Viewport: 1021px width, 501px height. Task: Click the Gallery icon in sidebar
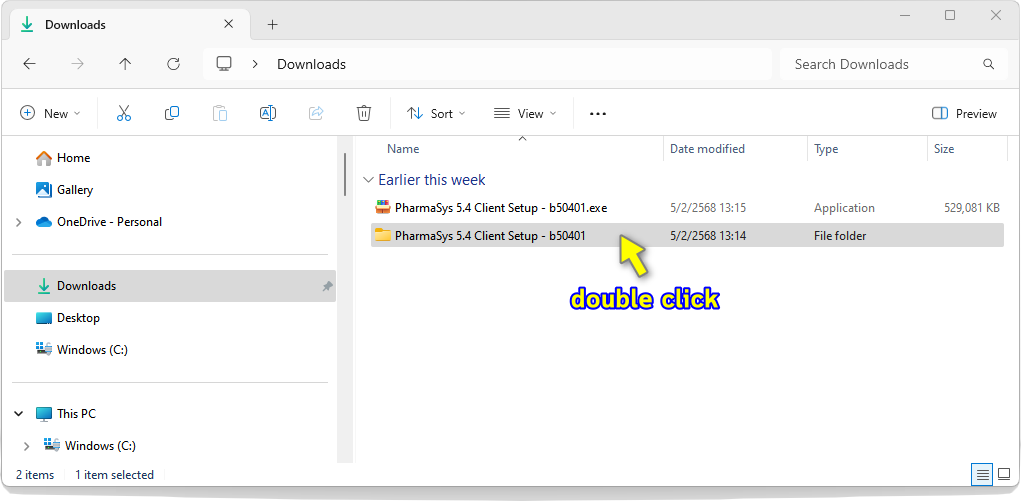44,190
